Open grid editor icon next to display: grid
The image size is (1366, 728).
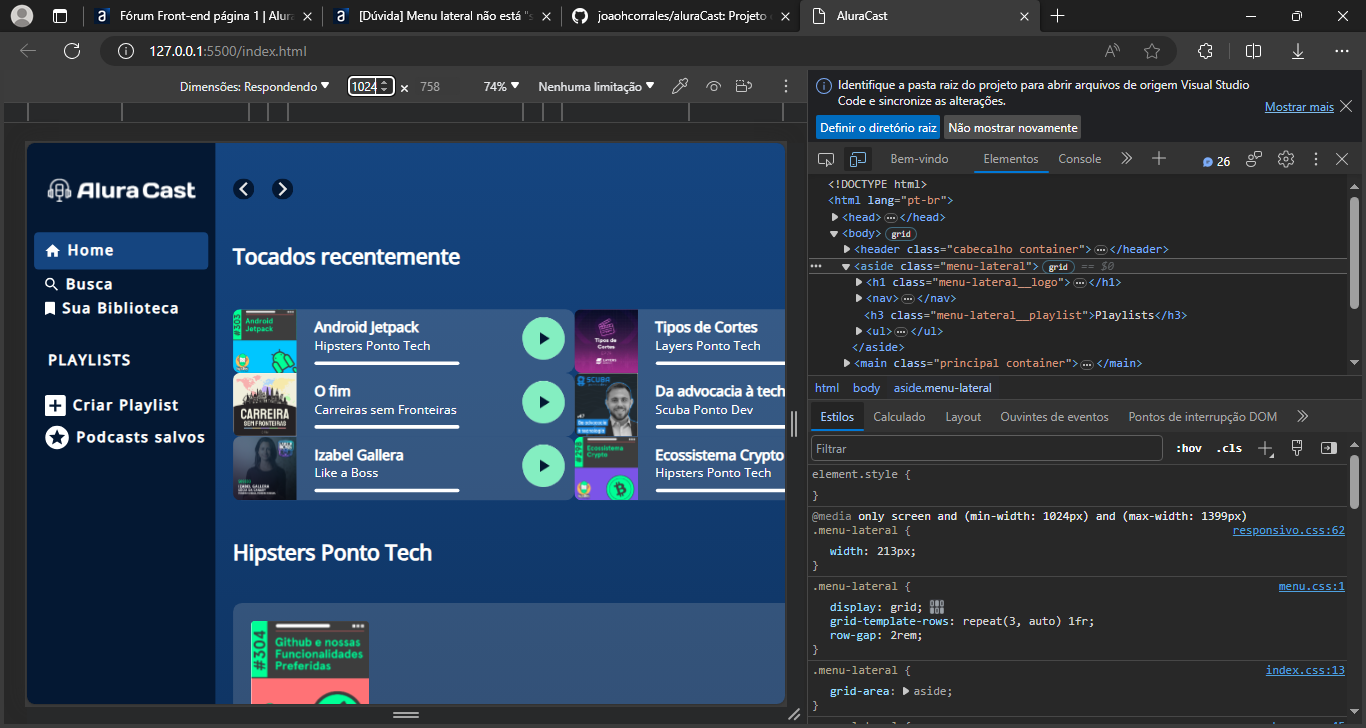(937, 606)
